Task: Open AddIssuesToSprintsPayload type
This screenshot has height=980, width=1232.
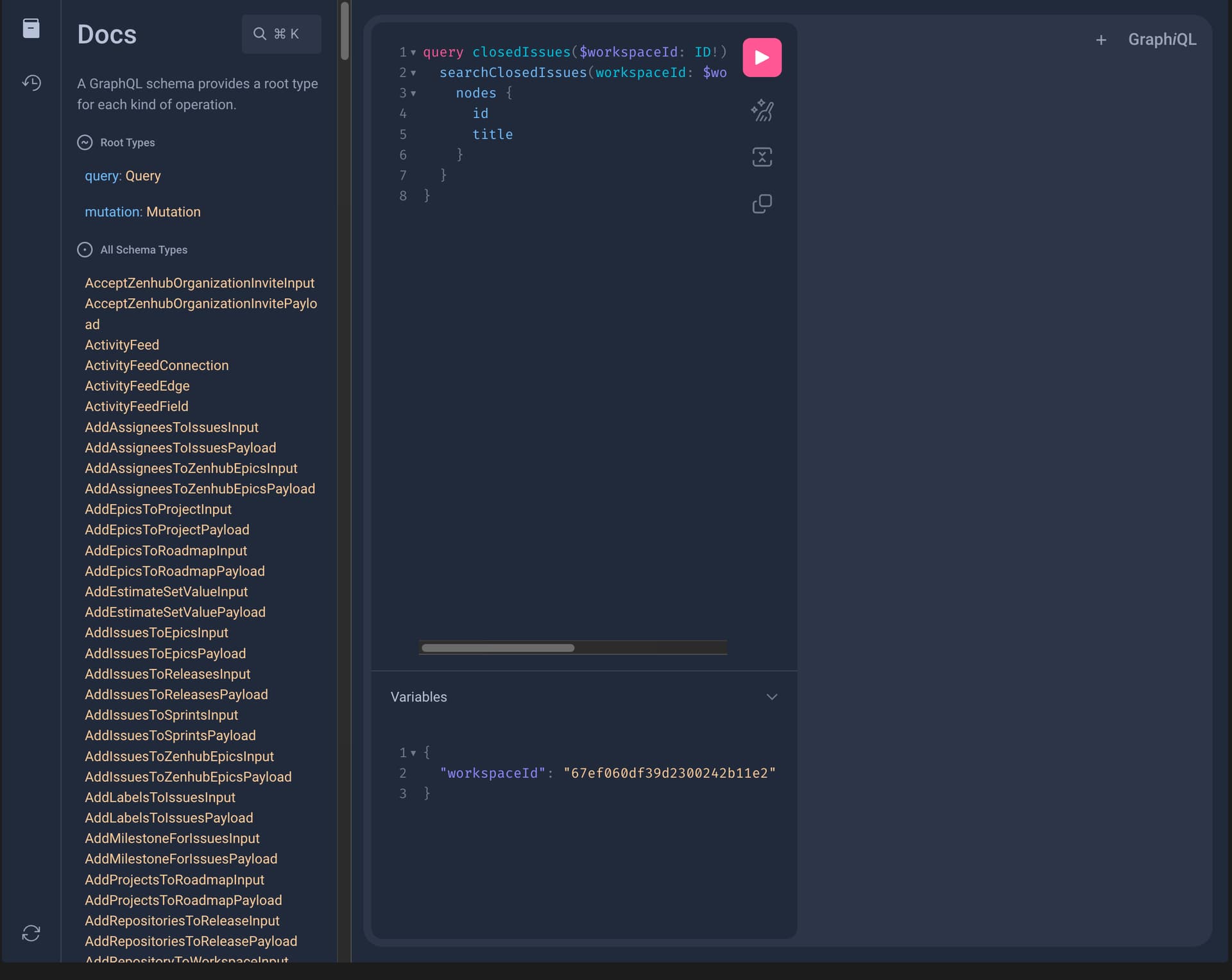Action: click(x=170, y=736)
